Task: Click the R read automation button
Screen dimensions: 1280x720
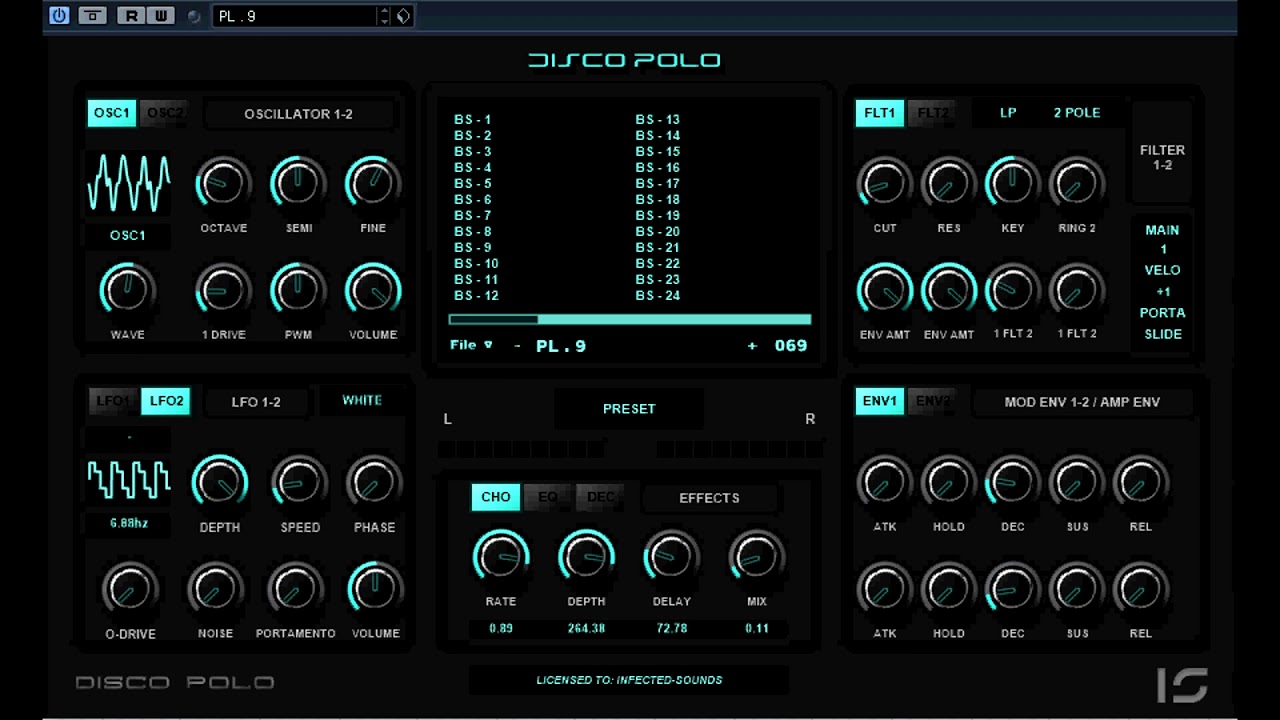Action: coord(131,16)
